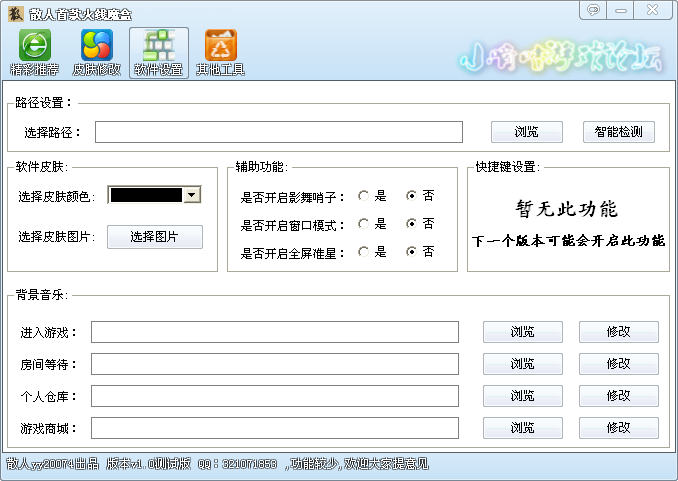Click the 个人仓库 music path field
The image size is (678, 481).
275,396
